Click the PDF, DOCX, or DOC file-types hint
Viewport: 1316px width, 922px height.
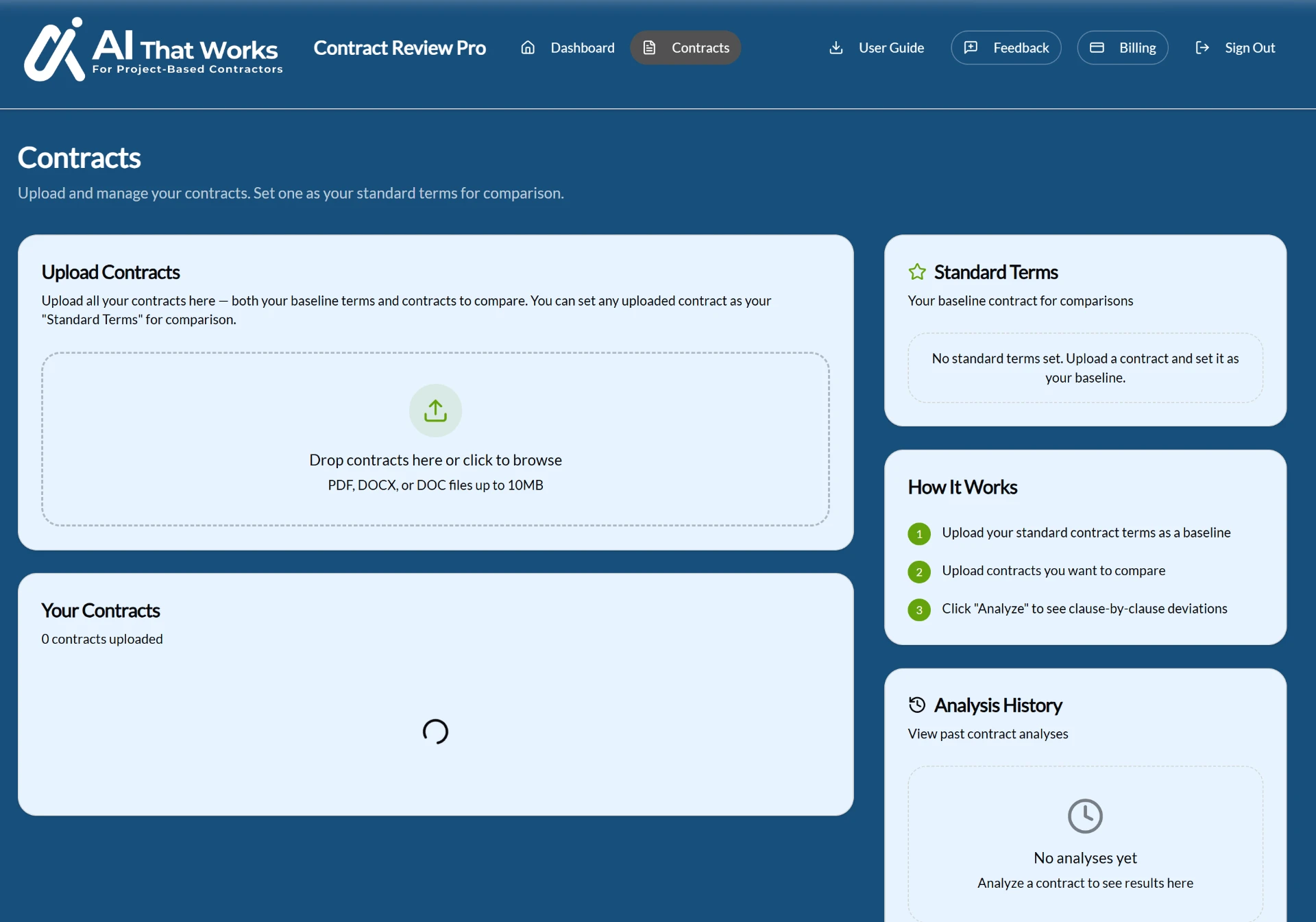click(x=435, y=485)
